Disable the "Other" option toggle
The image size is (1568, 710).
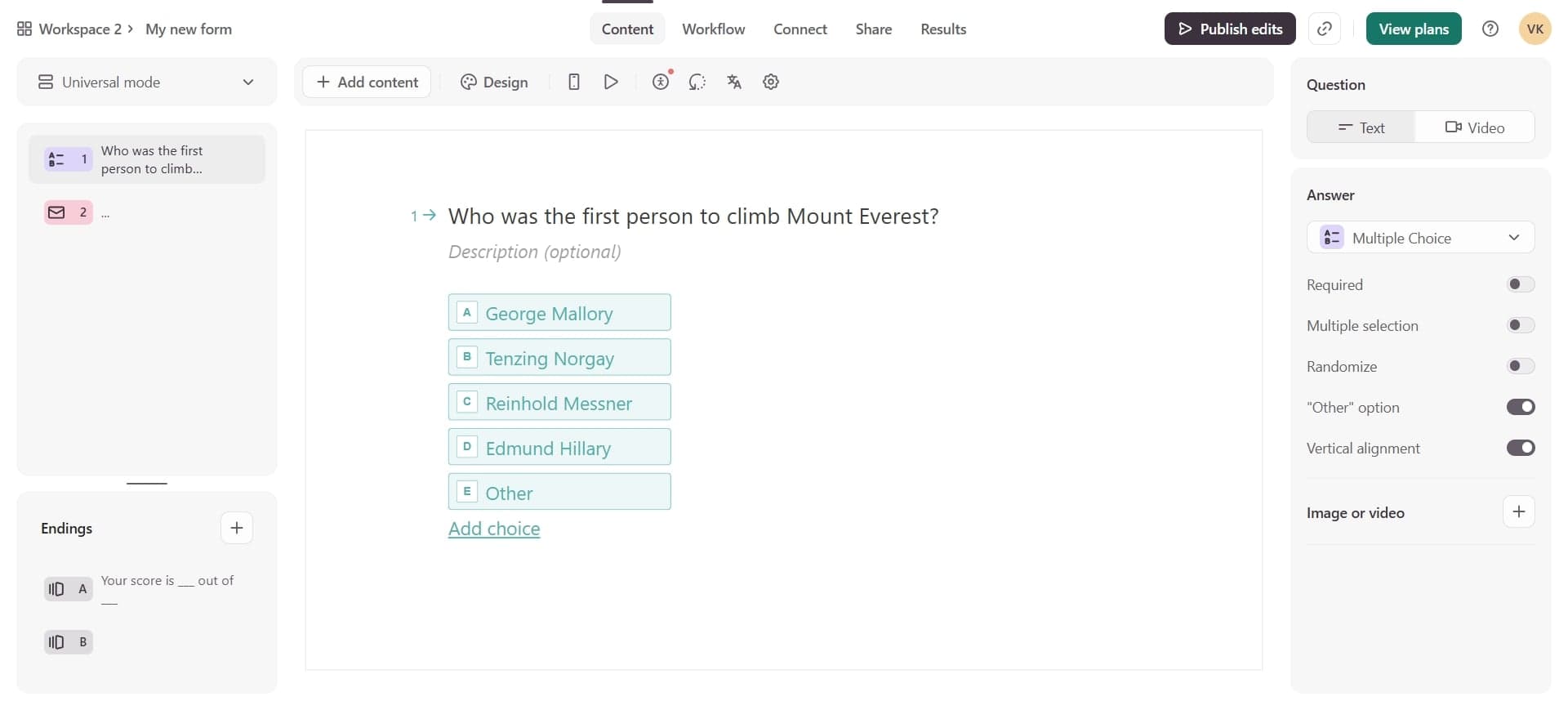coord(1520,407)
